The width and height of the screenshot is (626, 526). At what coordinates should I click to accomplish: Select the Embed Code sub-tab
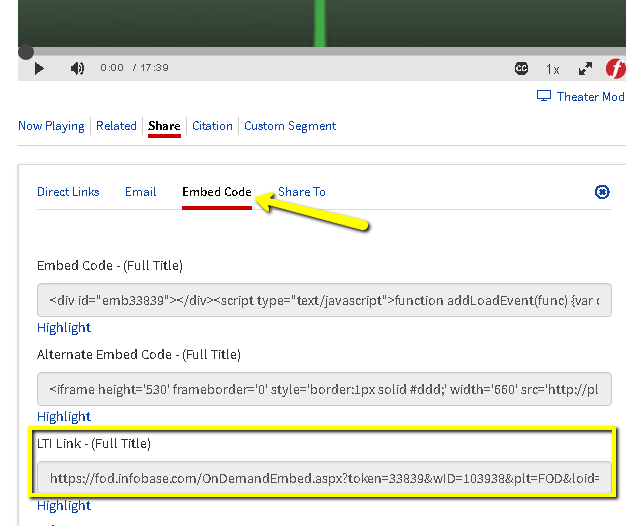(217, 192)
